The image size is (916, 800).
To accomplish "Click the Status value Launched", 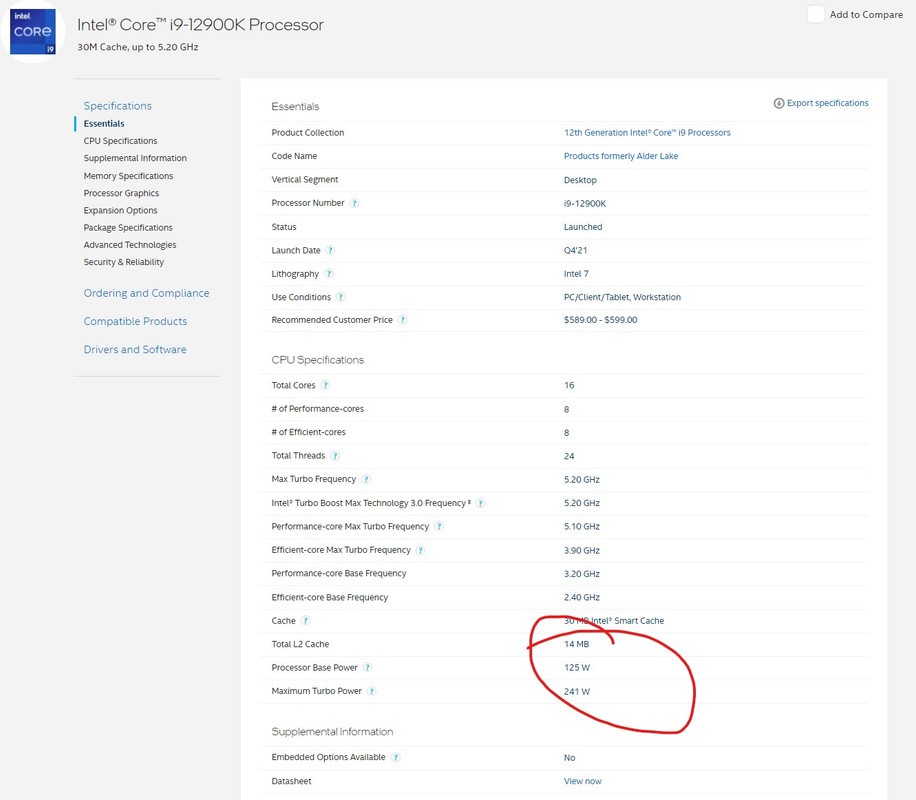I will click(x=582, y=227).
